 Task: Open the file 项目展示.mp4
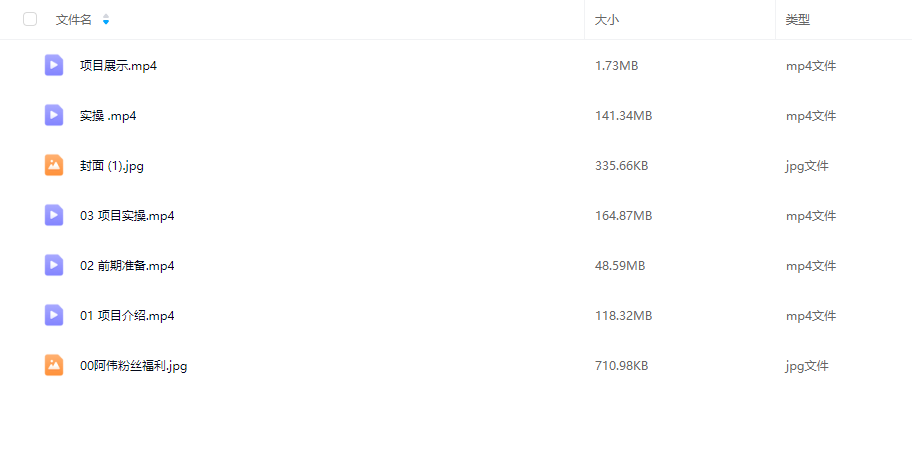click(x=119, y=66)
